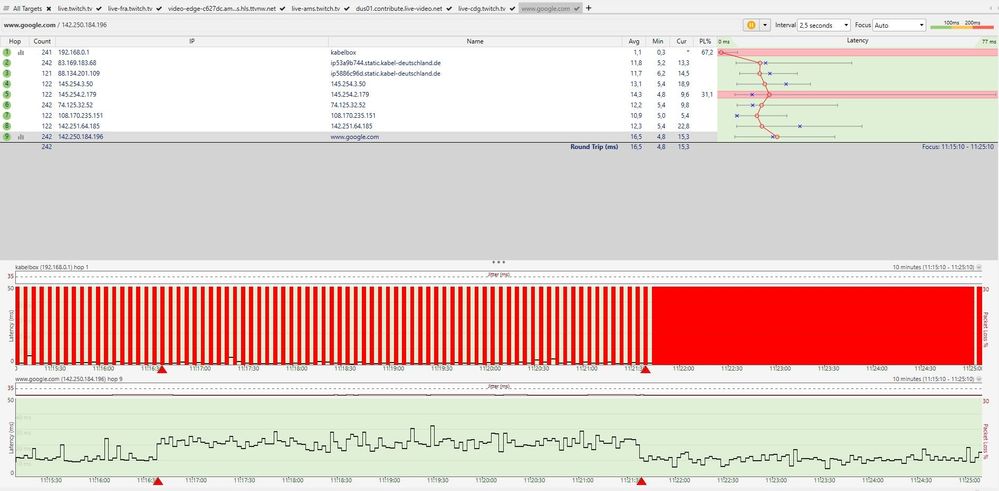Viewport: 999px width, 491px height.
Task: Click hop 5 green number badge
Action: [7, 94]
